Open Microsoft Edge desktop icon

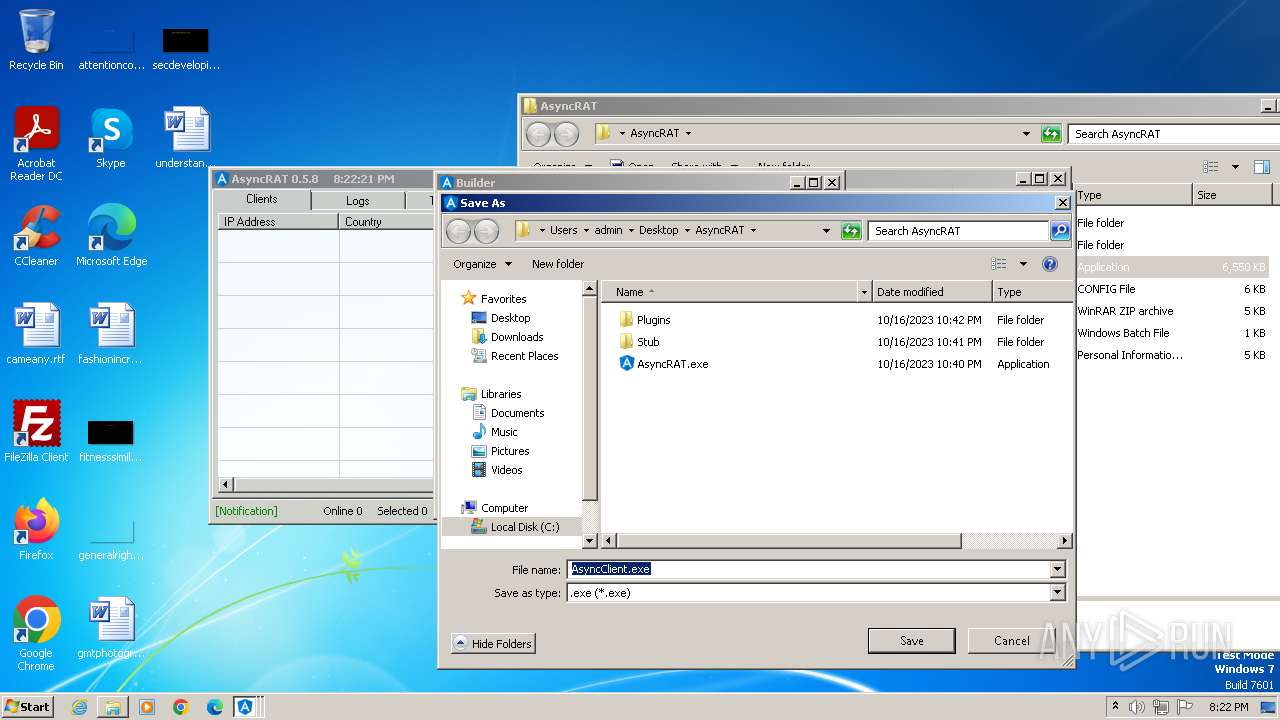[x=111, y=236]
